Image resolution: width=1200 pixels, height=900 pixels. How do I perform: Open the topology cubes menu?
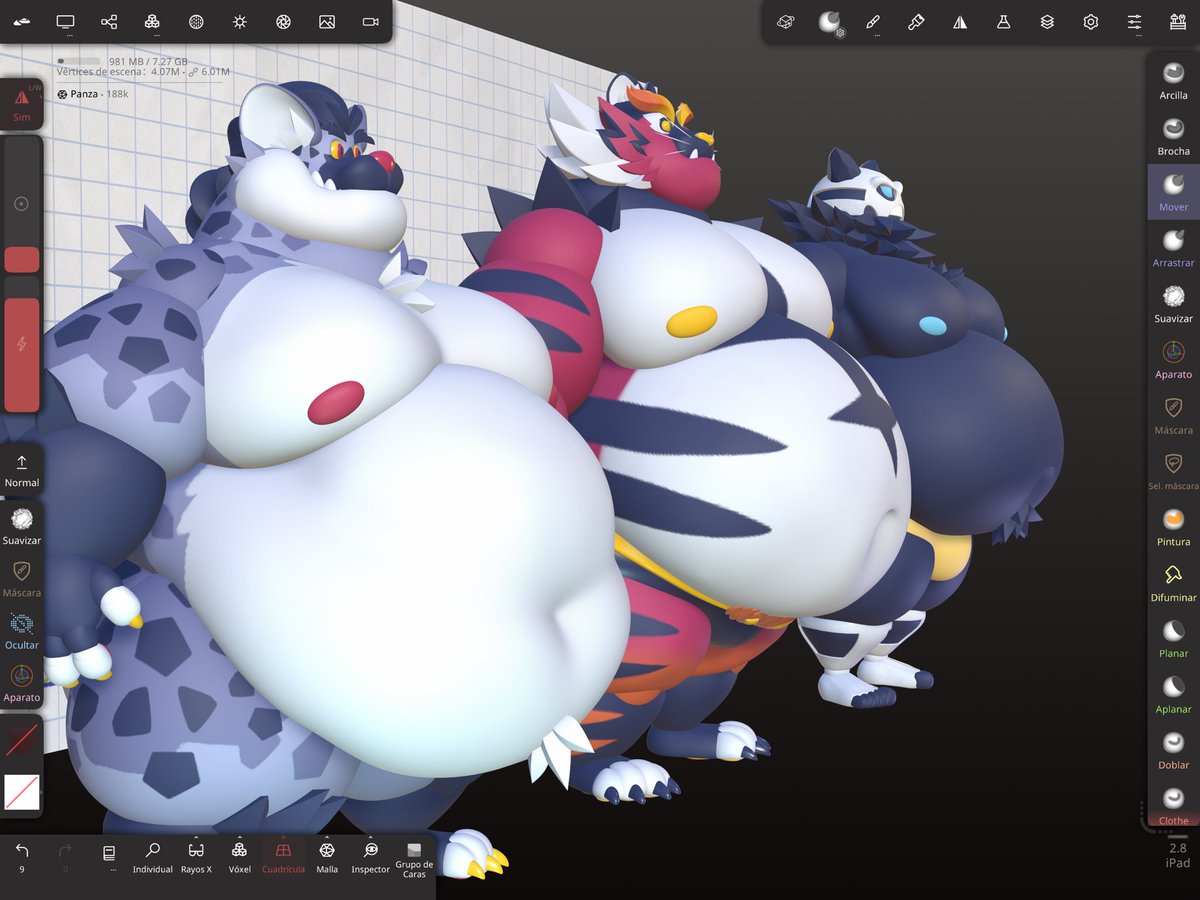click(x=152, y=21)
